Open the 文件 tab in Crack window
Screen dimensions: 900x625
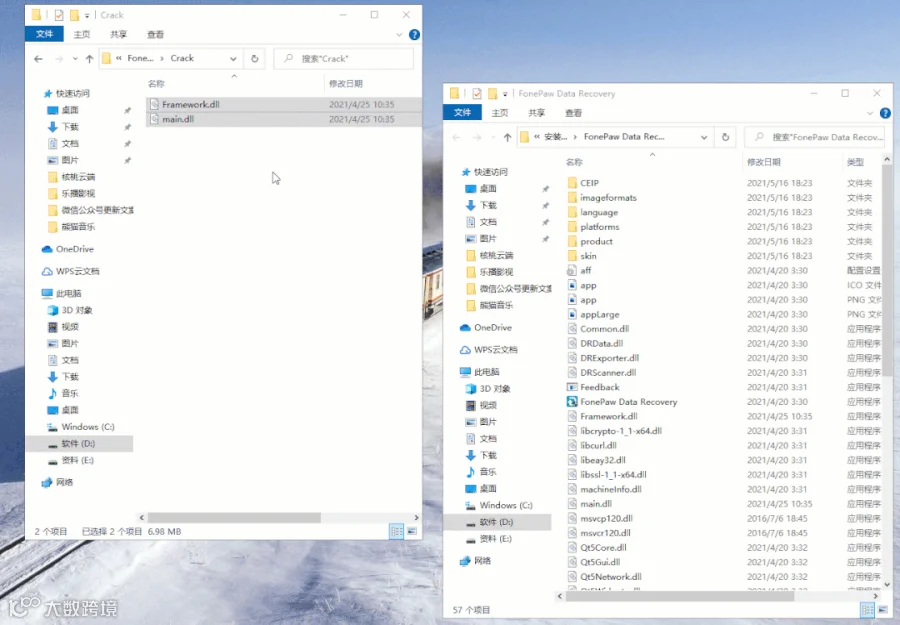(x=44, y=34)
